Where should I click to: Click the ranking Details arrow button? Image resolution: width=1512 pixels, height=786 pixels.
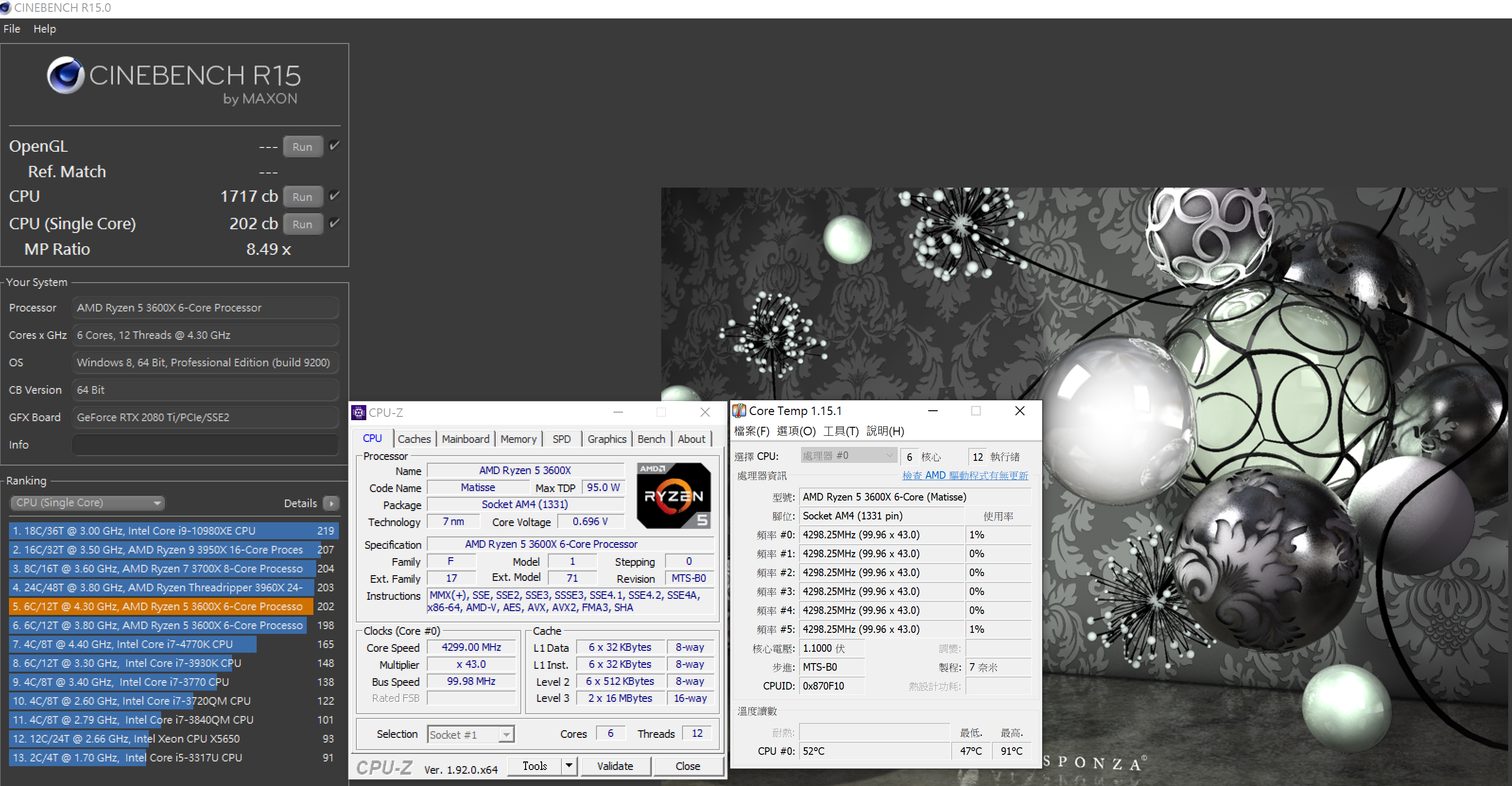point(331,503)
